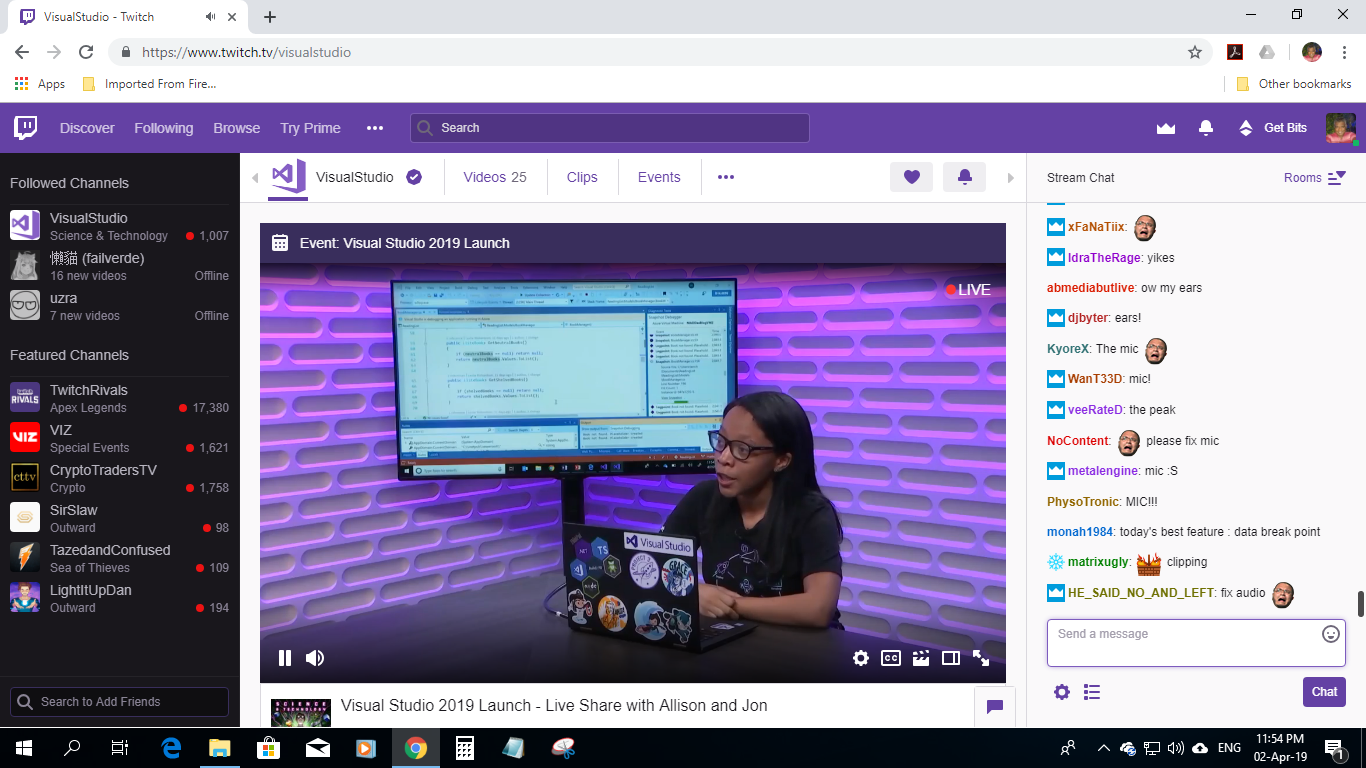
Task: Click the clip creation icon
Action: coord(921,658)
